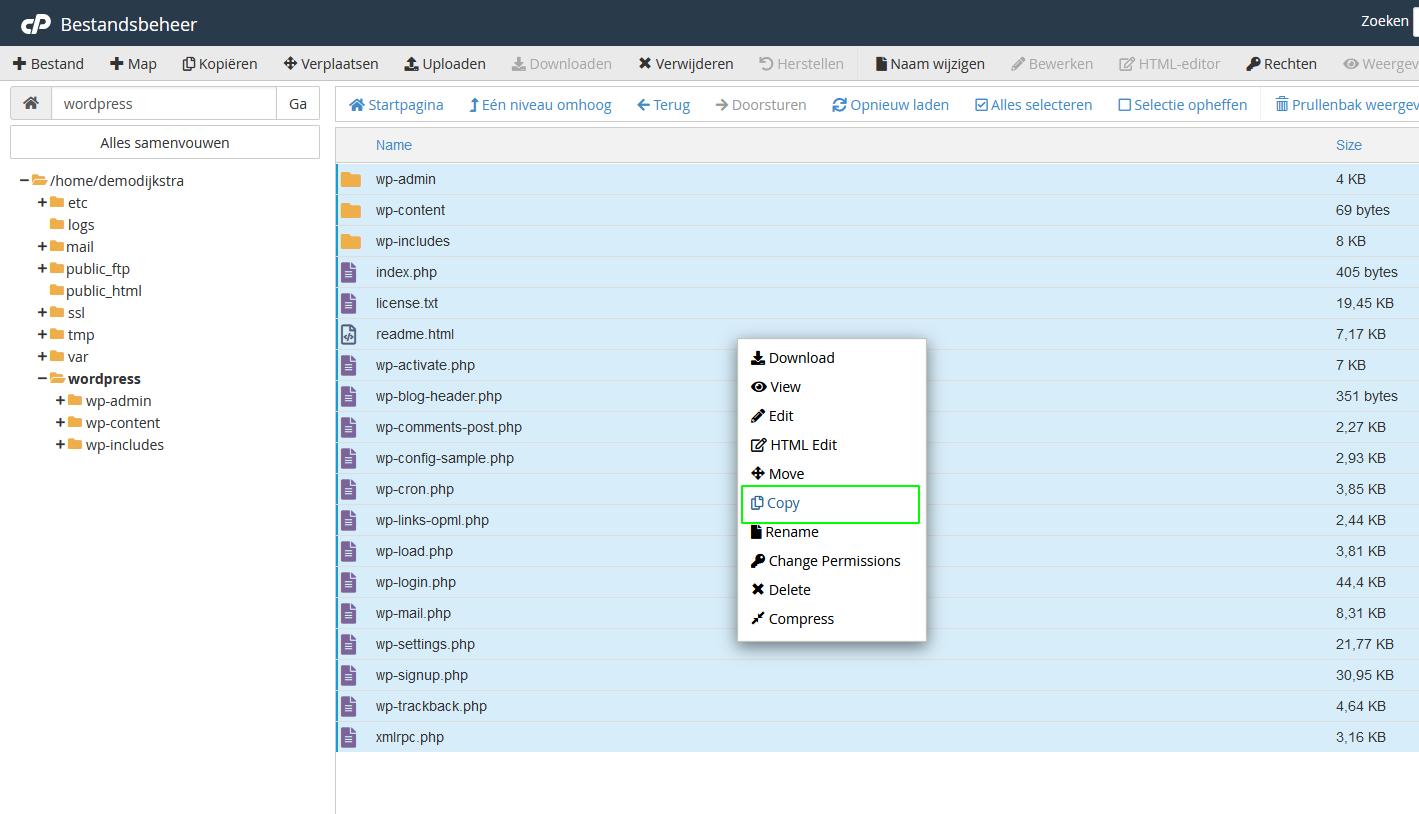
Task: Click the readme.html file icon
Action: pos(349,334)
